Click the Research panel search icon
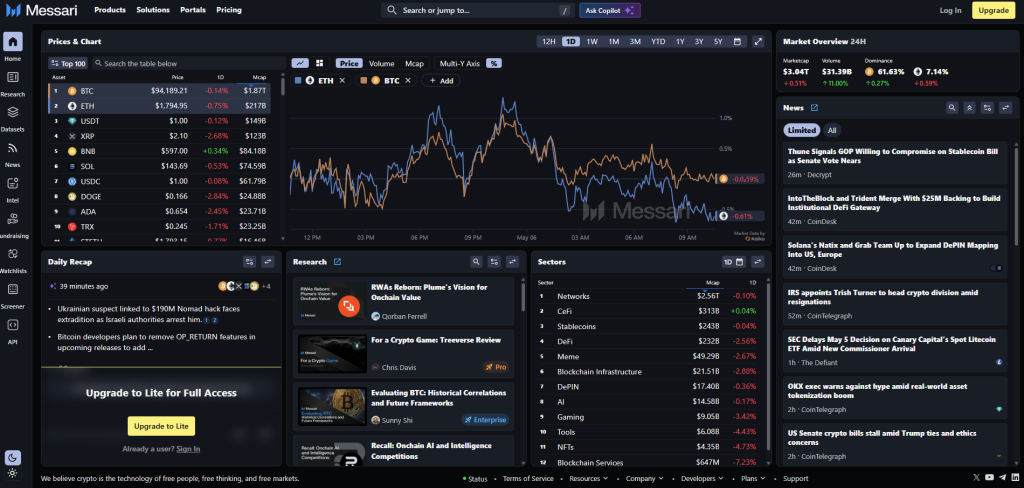 (x=477, y=262)
